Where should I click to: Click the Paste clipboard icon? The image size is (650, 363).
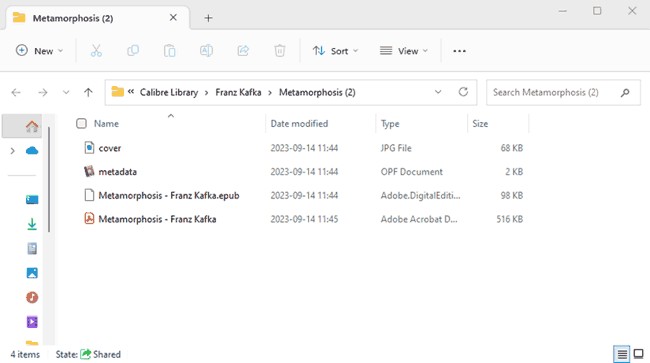(x=170, y=51)
